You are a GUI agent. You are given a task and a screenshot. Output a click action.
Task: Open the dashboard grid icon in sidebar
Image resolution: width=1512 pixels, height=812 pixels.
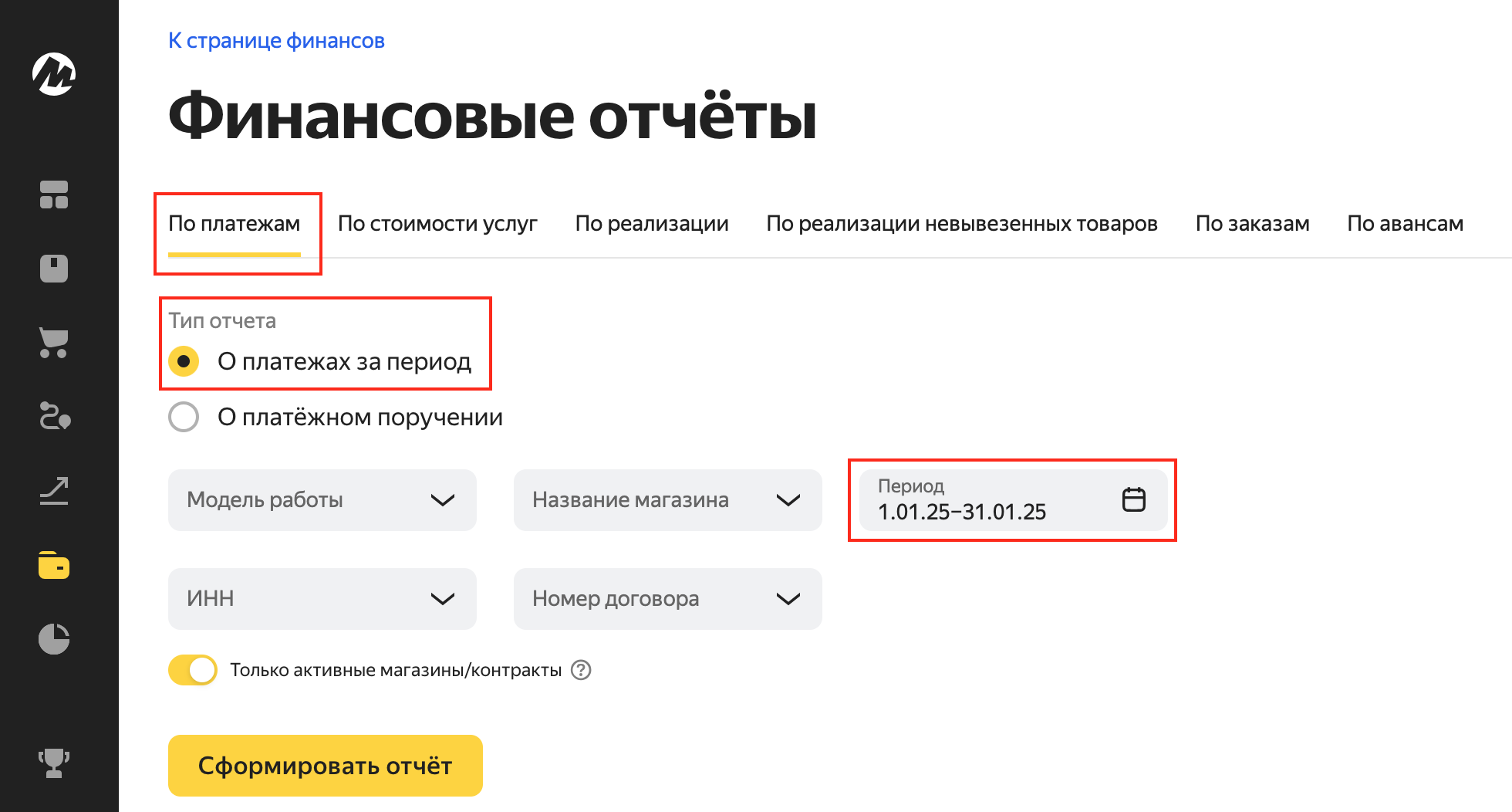[54, 195]
